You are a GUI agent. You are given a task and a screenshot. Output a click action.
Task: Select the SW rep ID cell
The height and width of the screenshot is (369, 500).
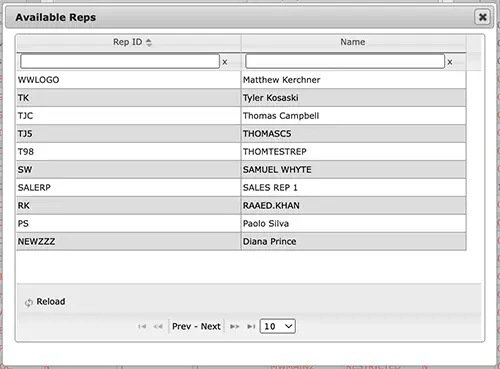128,170
